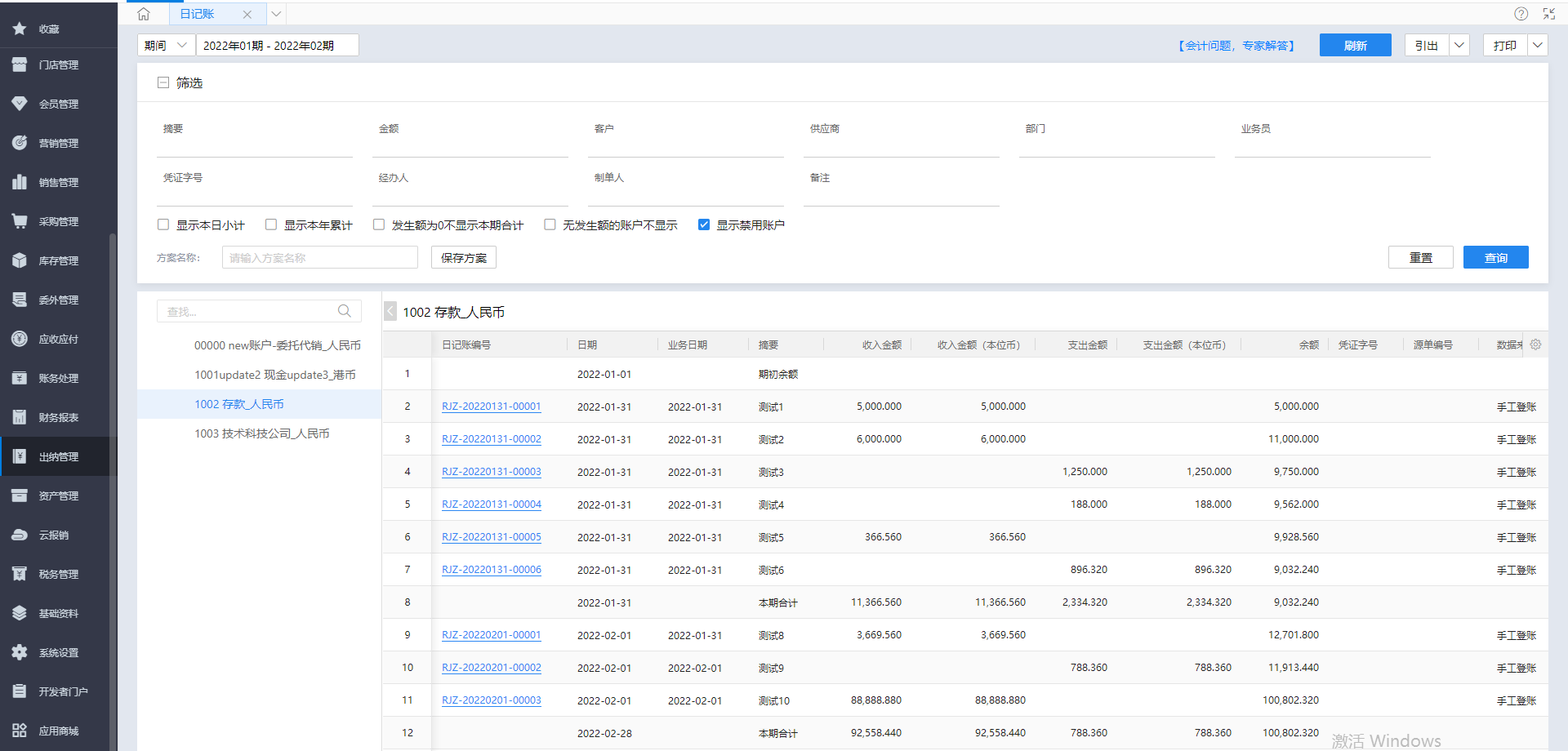
Task: Open journal entry RJZ-20220131-00003
Action: point(491,472)
